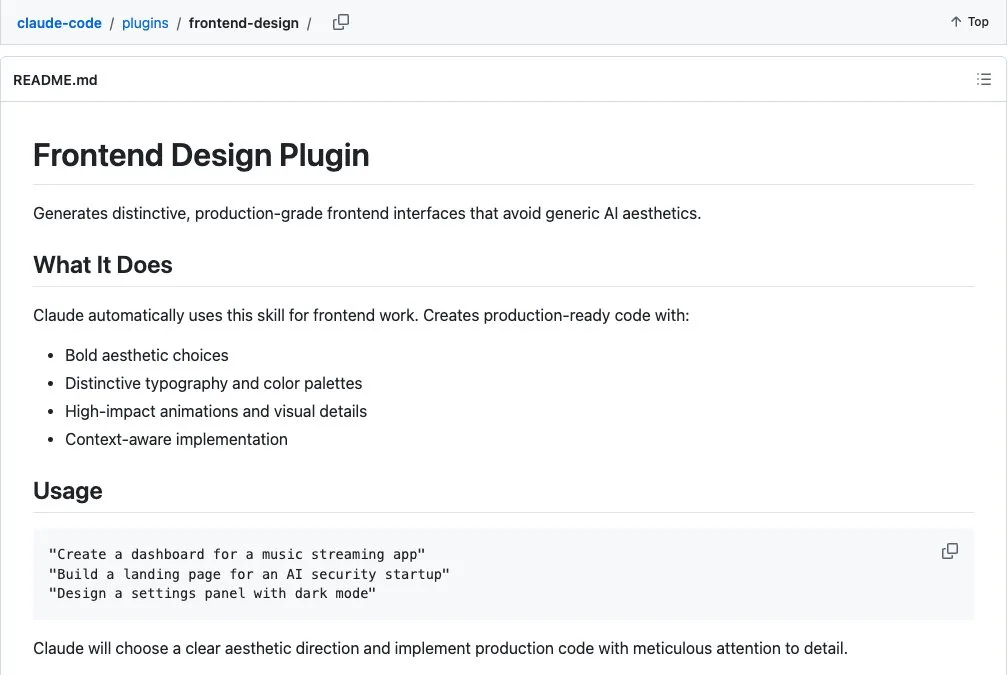Click the Frontend Design Plugin heading
The height and width of the screenshot is (675, 1008).
click(x=201, y=156)
